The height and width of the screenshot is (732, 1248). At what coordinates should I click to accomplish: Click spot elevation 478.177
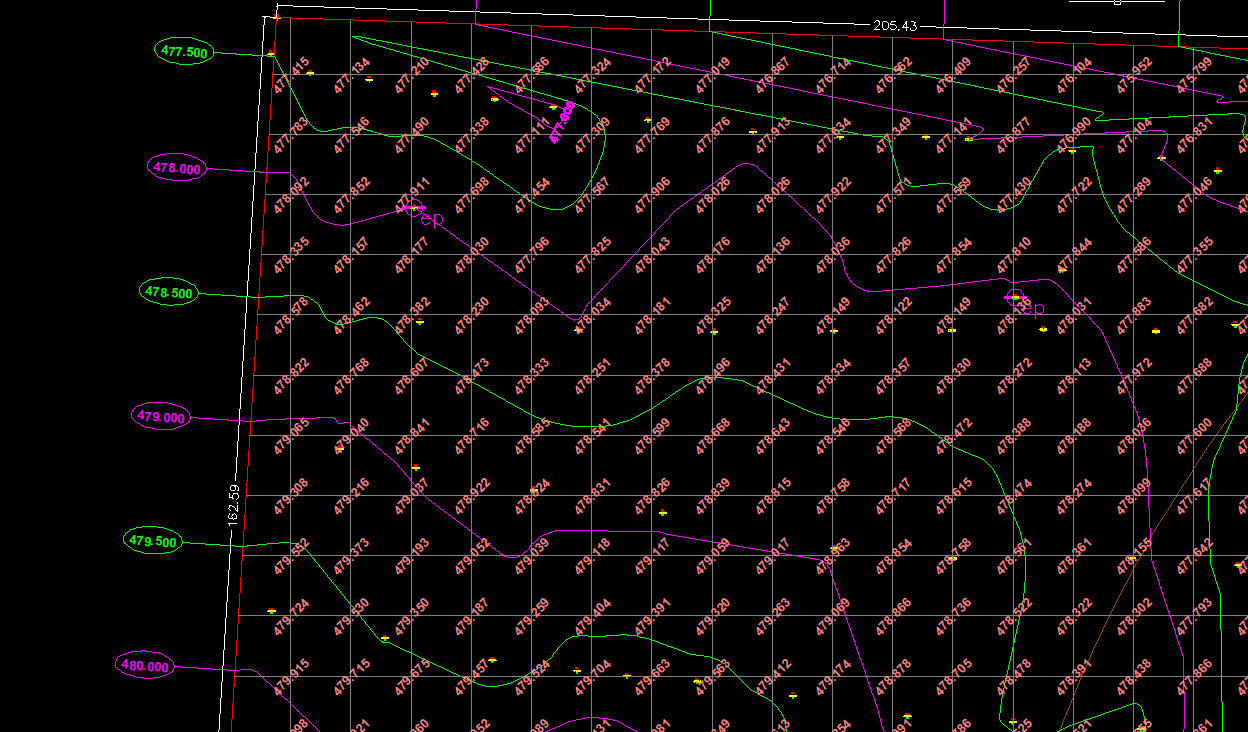(x=412, y=256)
